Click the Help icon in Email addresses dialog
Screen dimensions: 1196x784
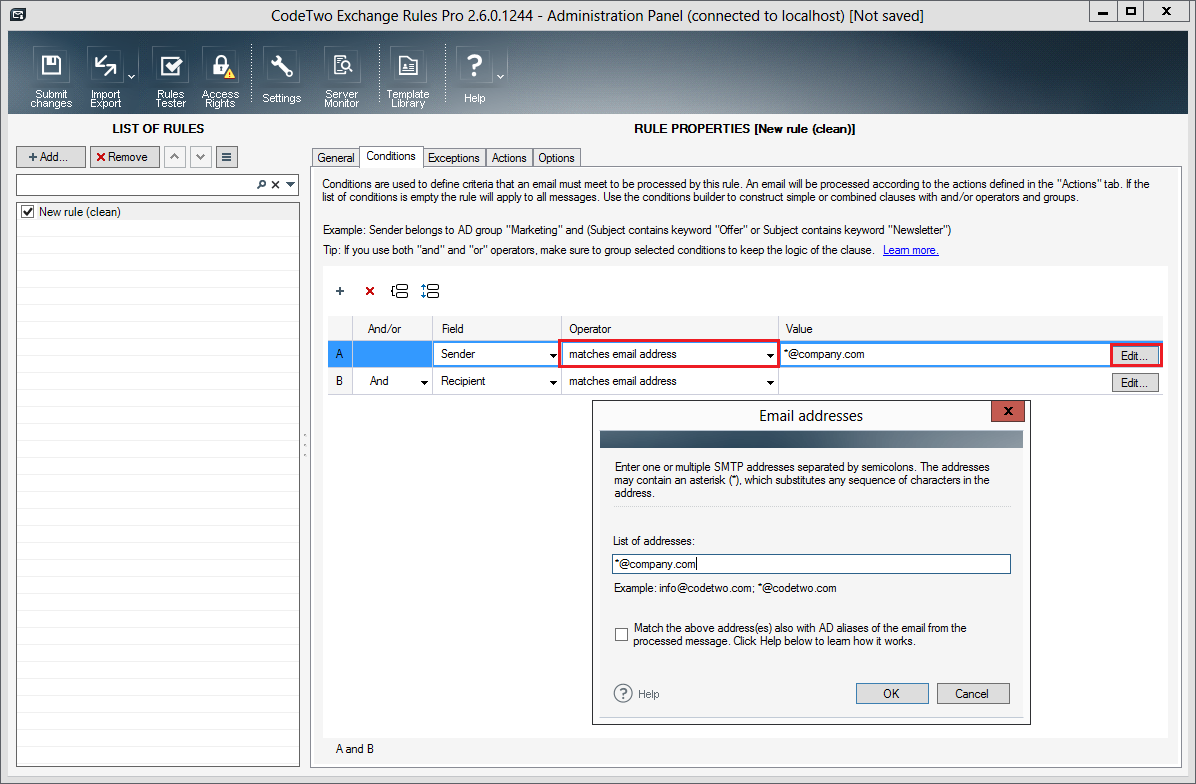[x=623, y=693]
